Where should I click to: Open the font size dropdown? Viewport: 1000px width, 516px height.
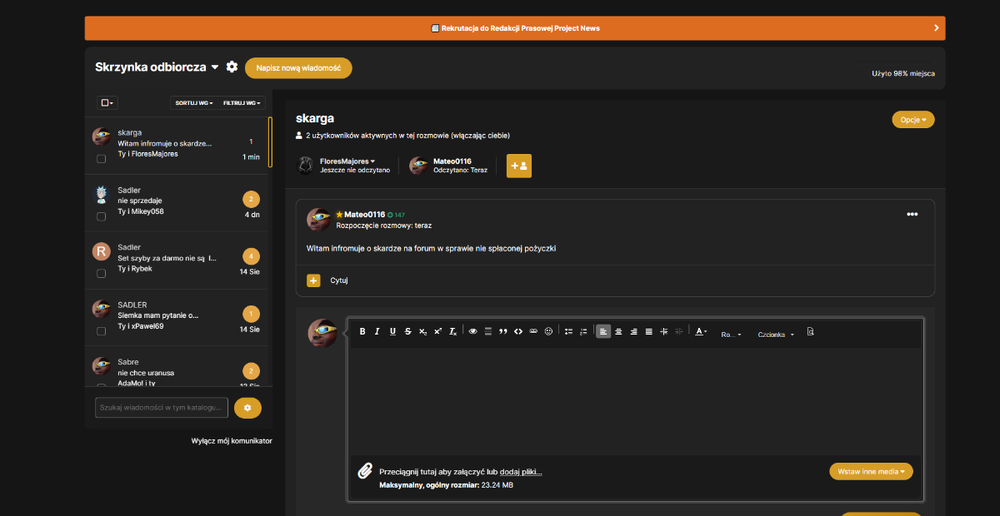tap(731, 334)
